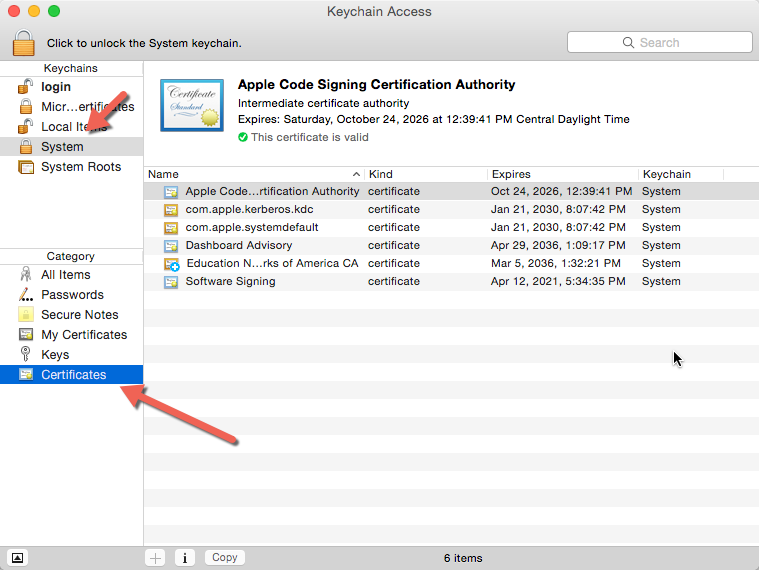
Task: Click the Apr 12, 2021 expiry cell
Action: click(x=558, y=281)
